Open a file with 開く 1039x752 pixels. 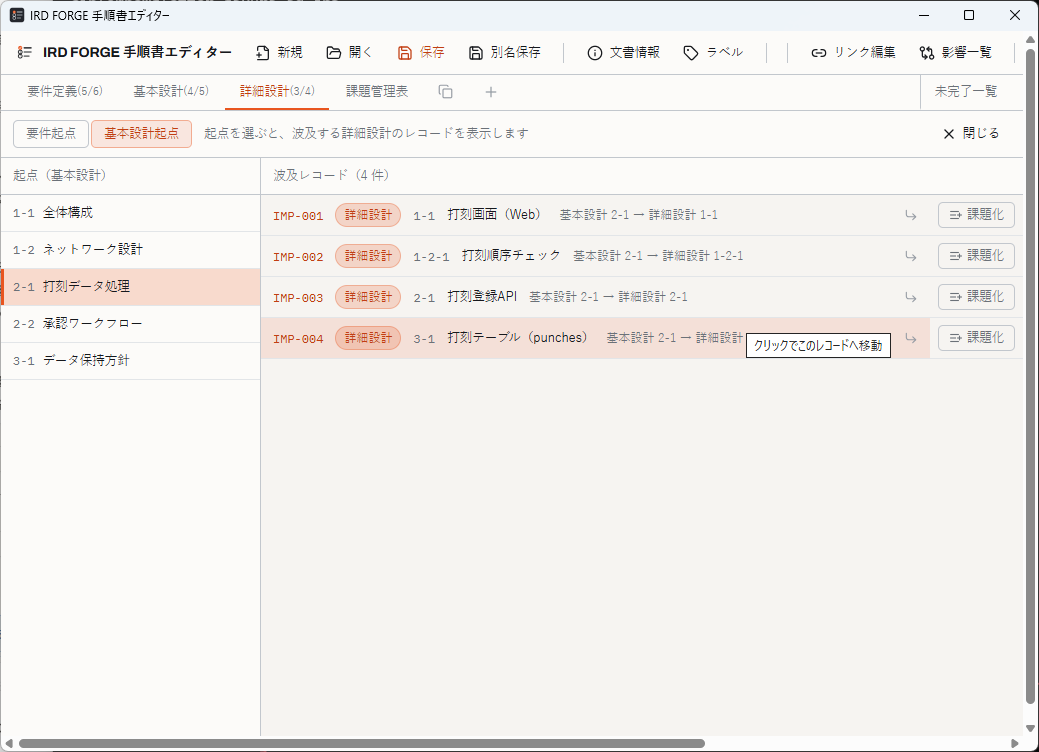(x=349, y=52)
